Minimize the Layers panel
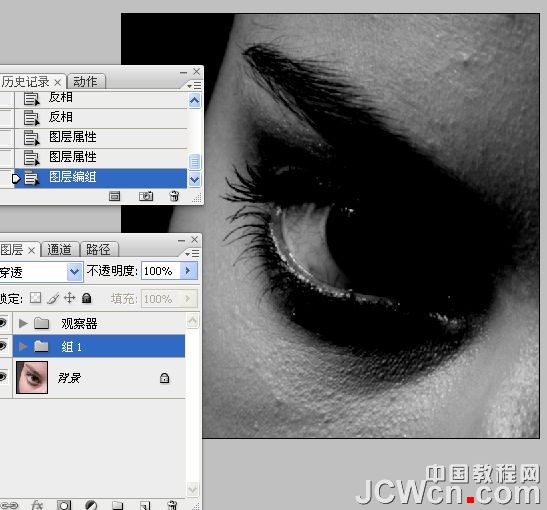Viewport: 547px width, 510px height. [181, 241]
